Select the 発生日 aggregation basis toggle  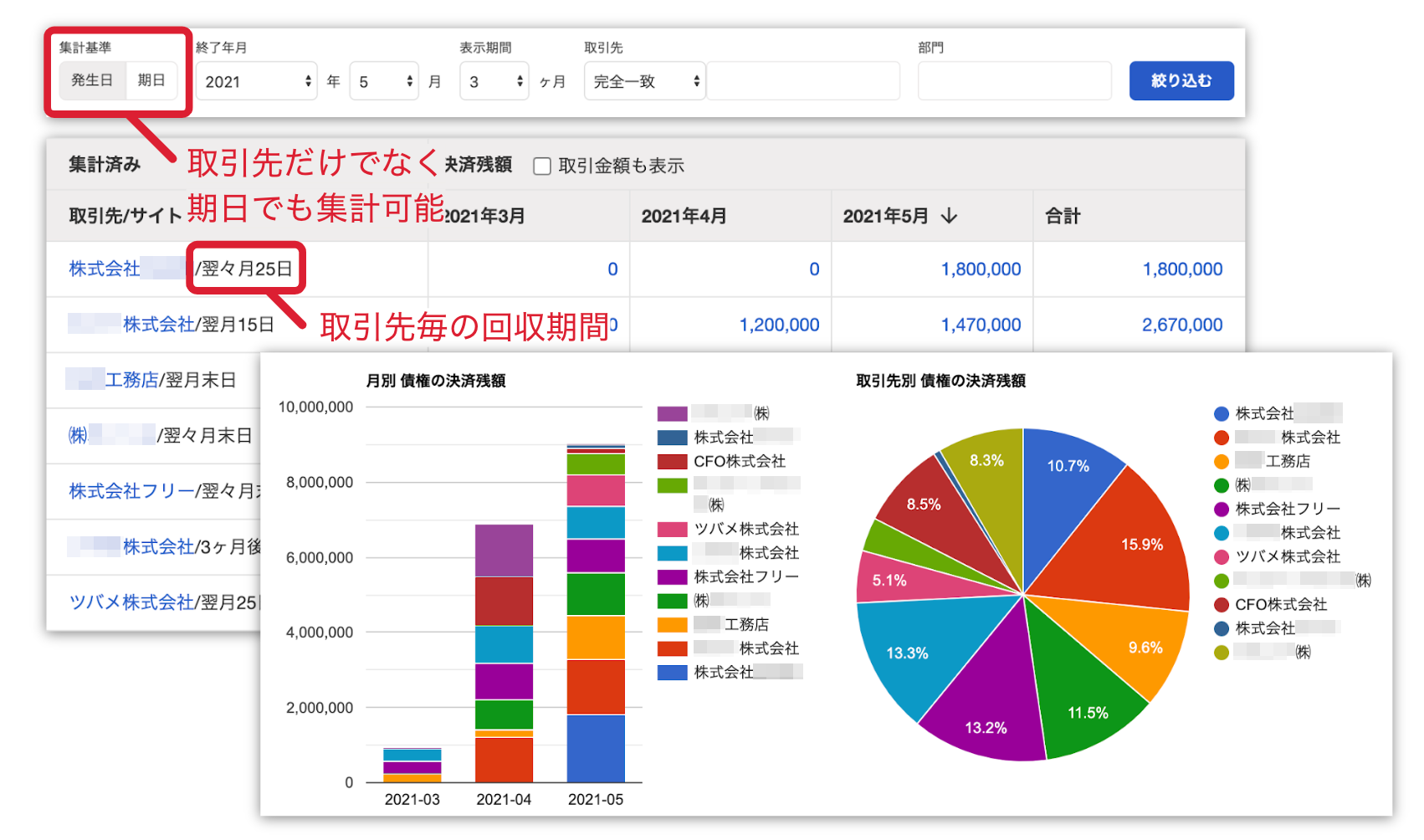(92, 80)
